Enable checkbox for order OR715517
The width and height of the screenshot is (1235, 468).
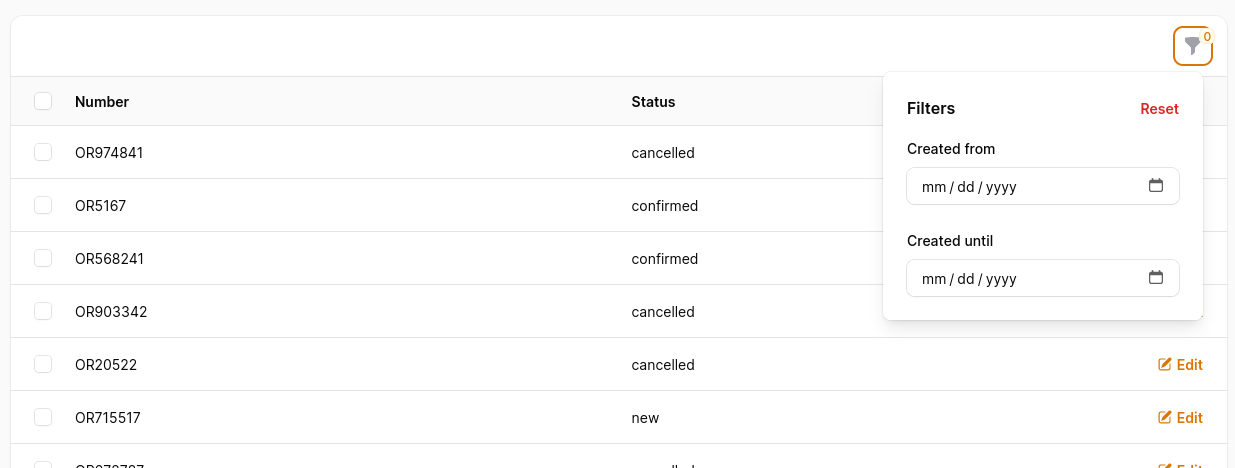click(43, 418)
